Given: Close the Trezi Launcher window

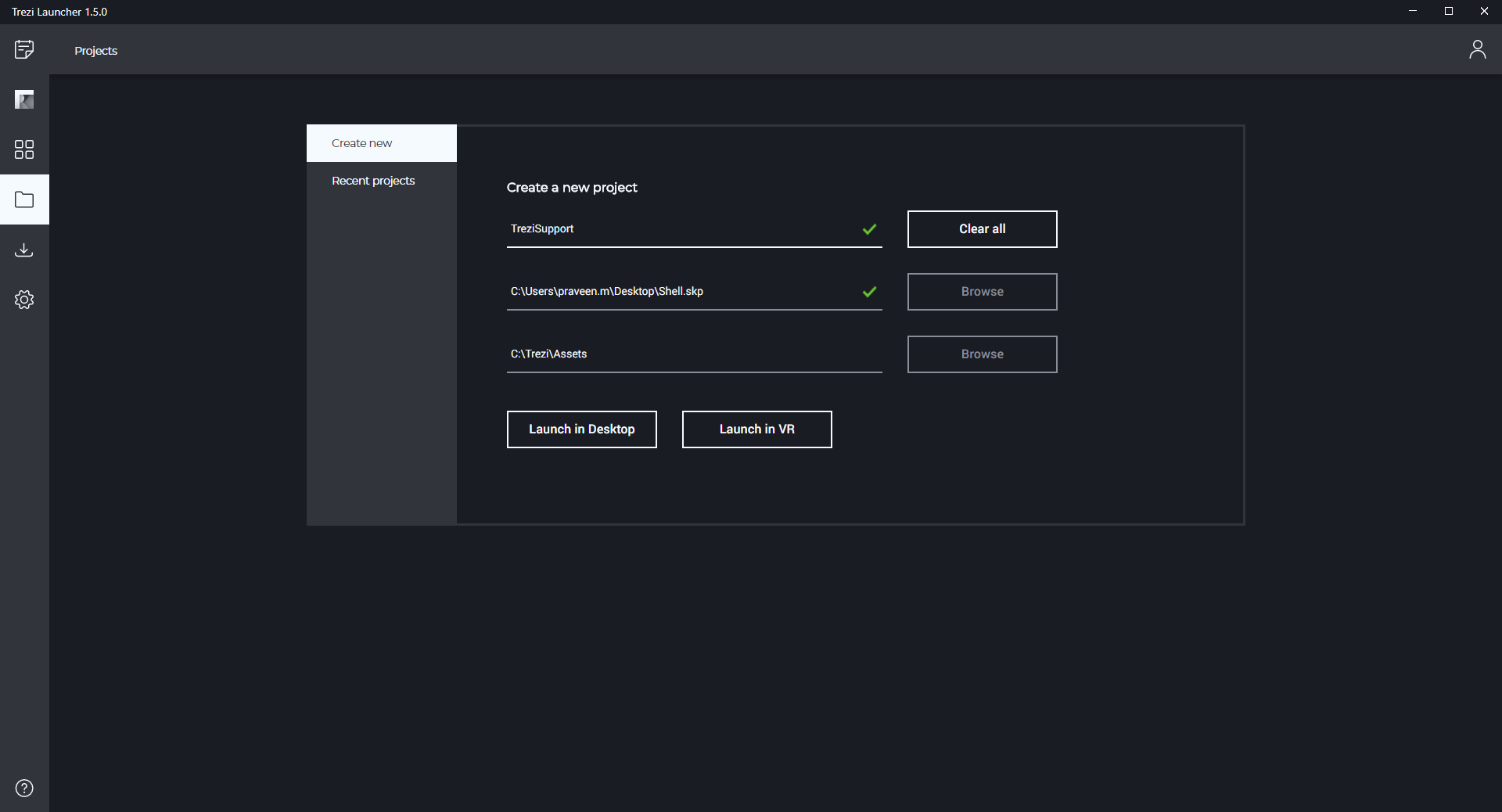Looking at the screenshot, I should coord(1484,12).
